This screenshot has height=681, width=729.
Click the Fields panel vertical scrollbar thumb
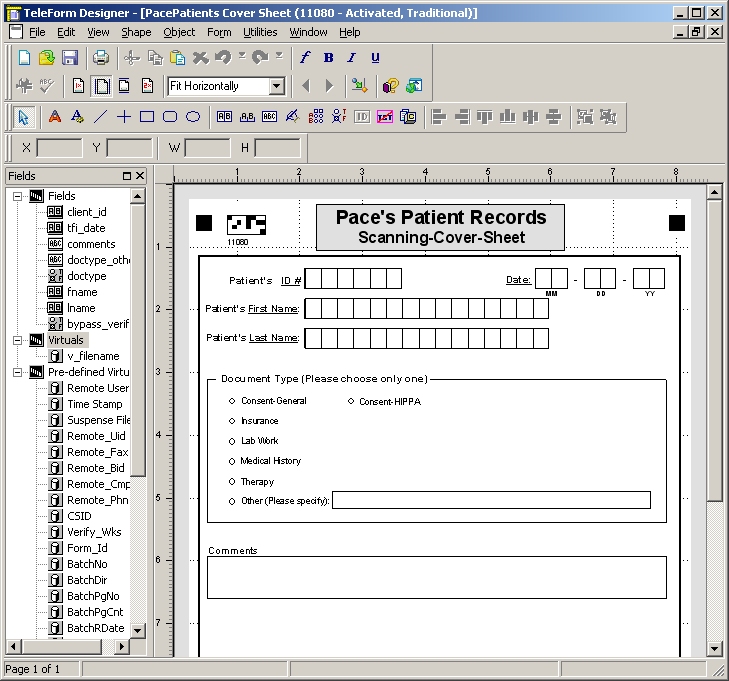tap(137, 340)
